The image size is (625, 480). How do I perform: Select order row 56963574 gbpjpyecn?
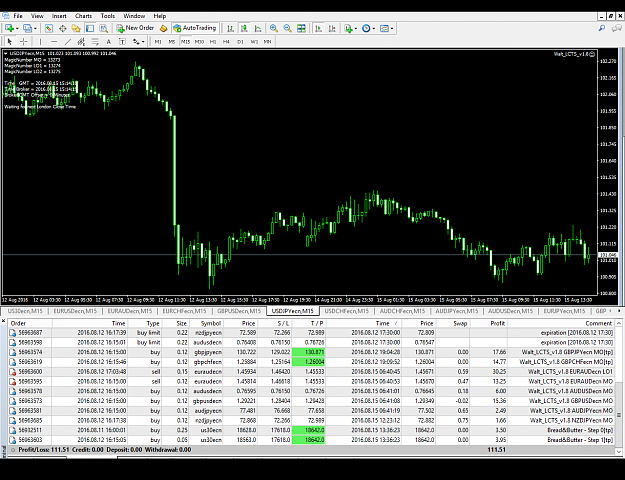tap(311, 352)
